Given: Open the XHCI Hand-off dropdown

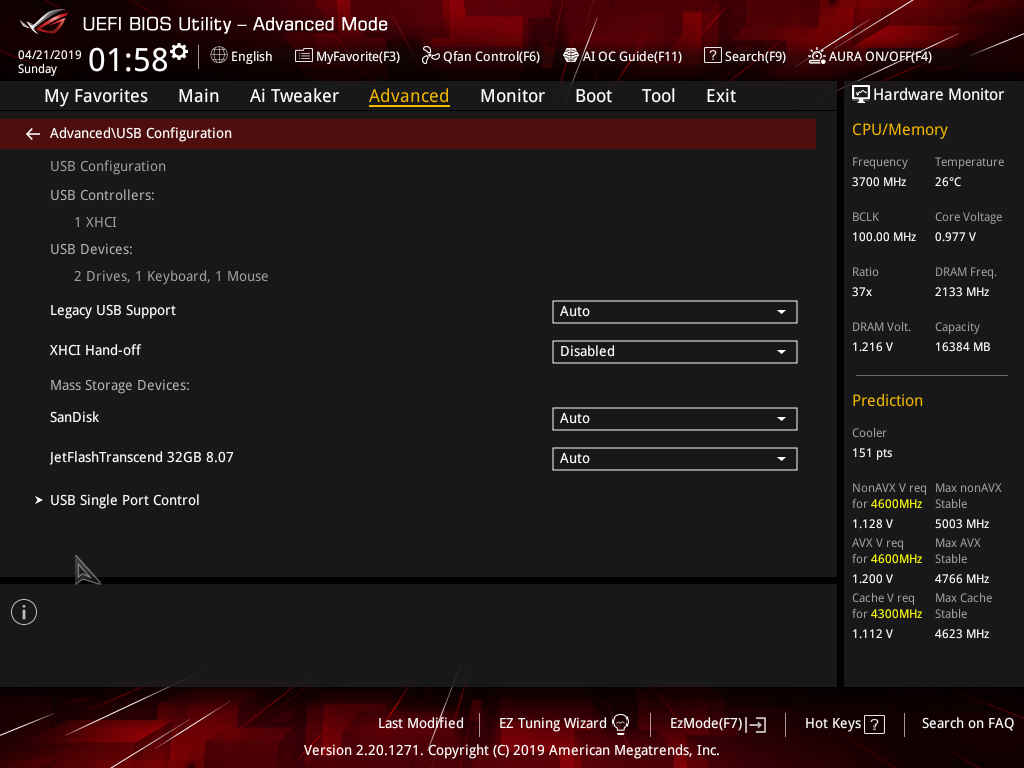Looking at the screenshot, I should [674, 352].
